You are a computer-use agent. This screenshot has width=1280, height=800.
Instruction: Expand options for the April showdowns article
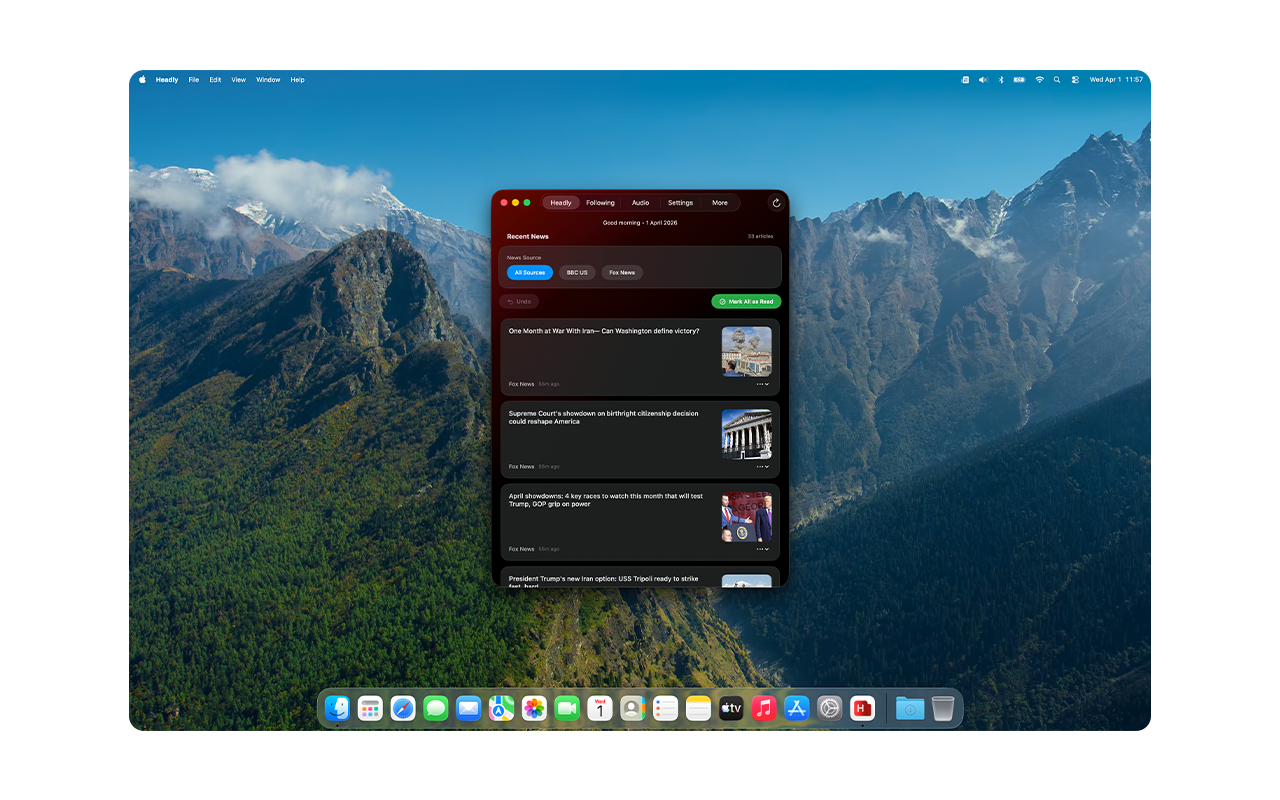[x=763, y=549]
